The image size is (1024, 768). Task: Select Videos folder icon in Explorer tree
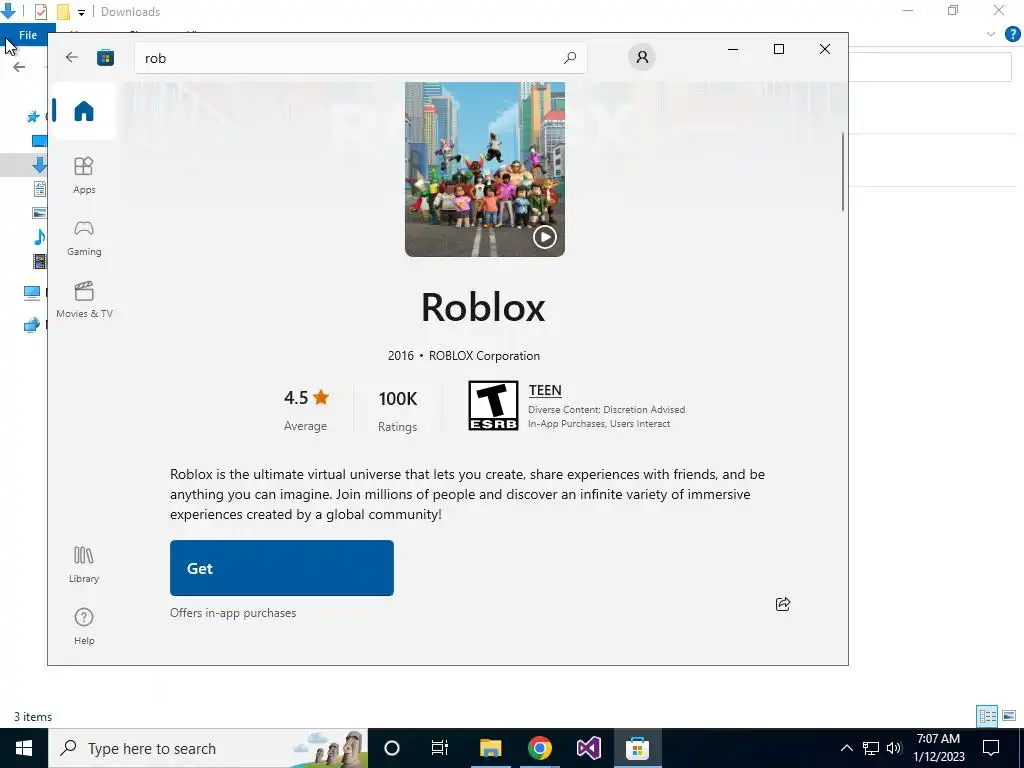point(40,262)
